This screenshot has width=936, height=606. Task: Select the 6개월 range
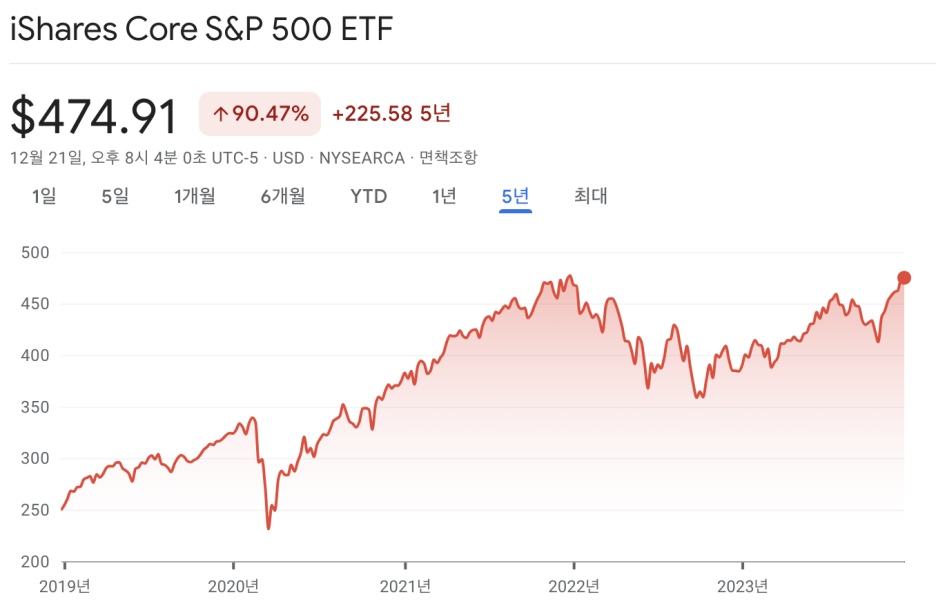point(281,196)
